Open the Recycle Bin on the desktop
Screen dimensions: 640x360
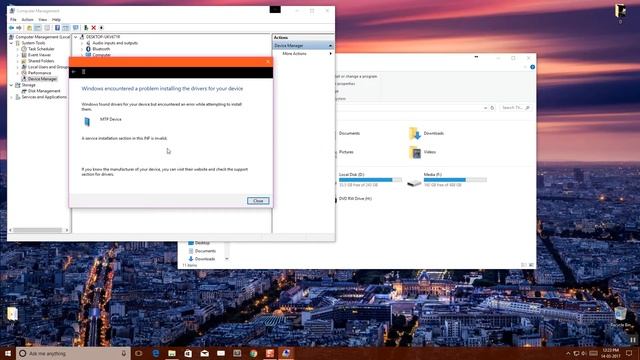(x=621, y=316)
